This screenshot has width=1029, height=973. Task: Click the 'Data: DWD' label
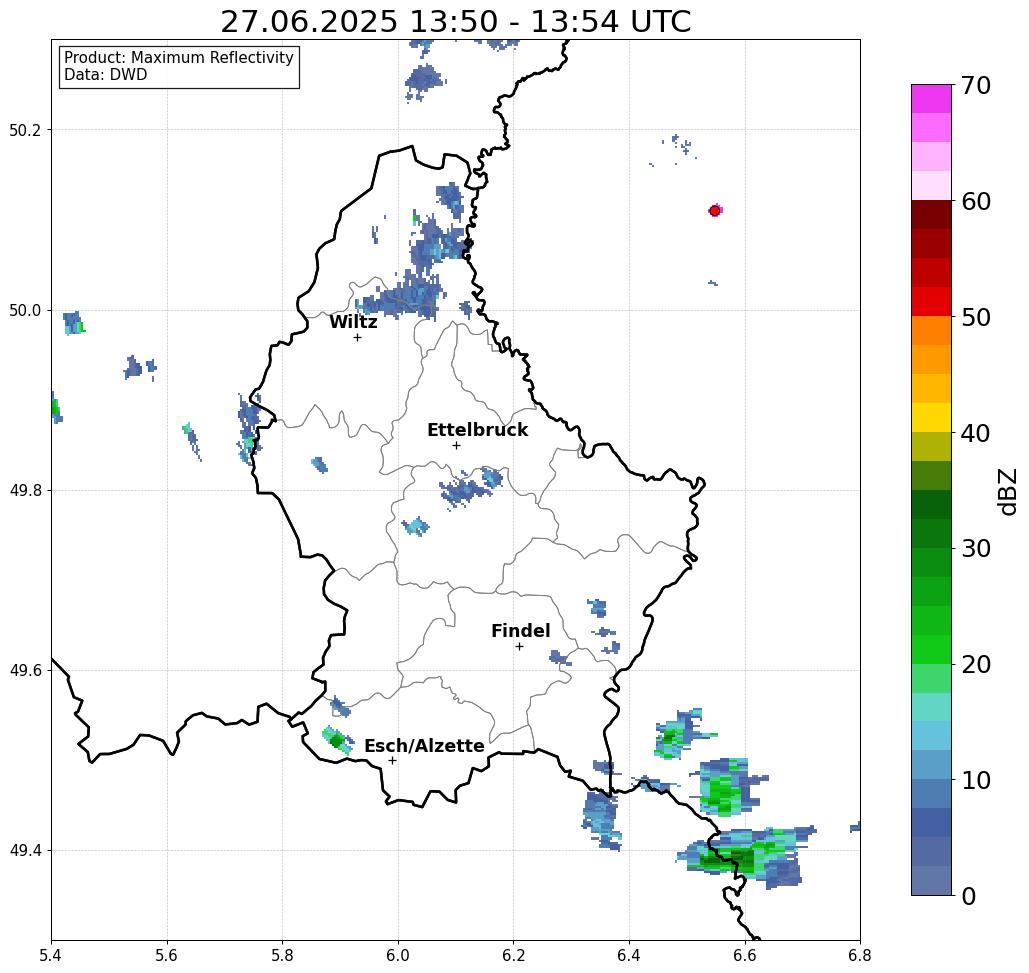click(106, 75)
